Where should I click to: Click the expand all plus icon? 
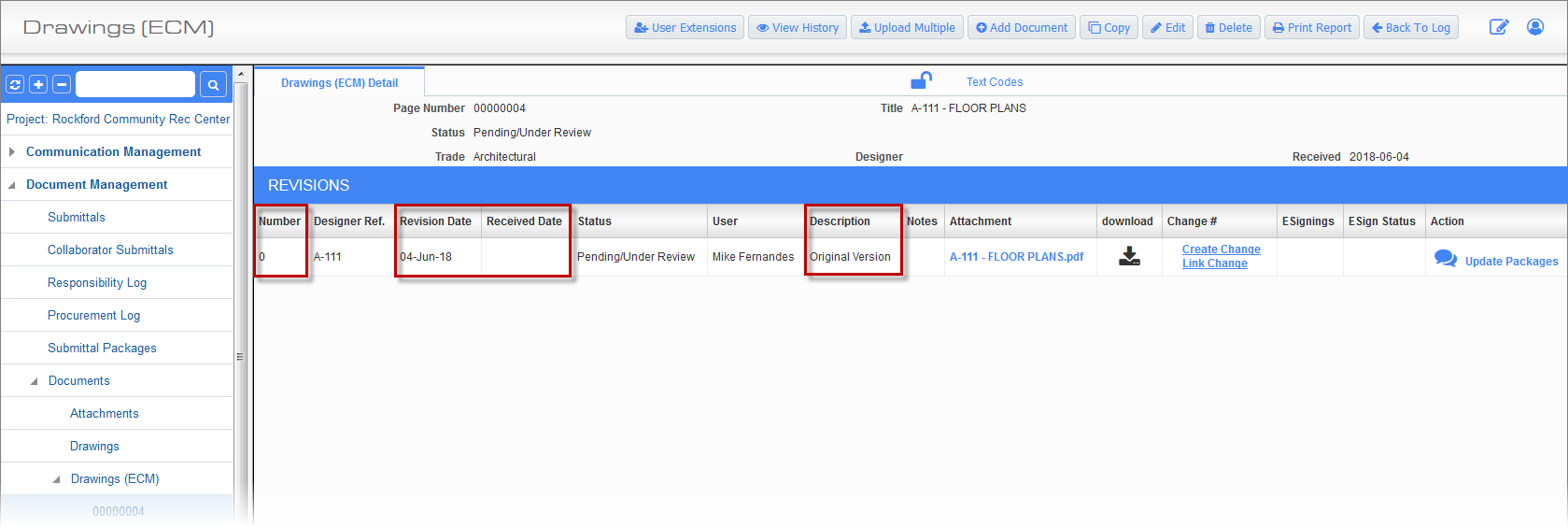38,85
